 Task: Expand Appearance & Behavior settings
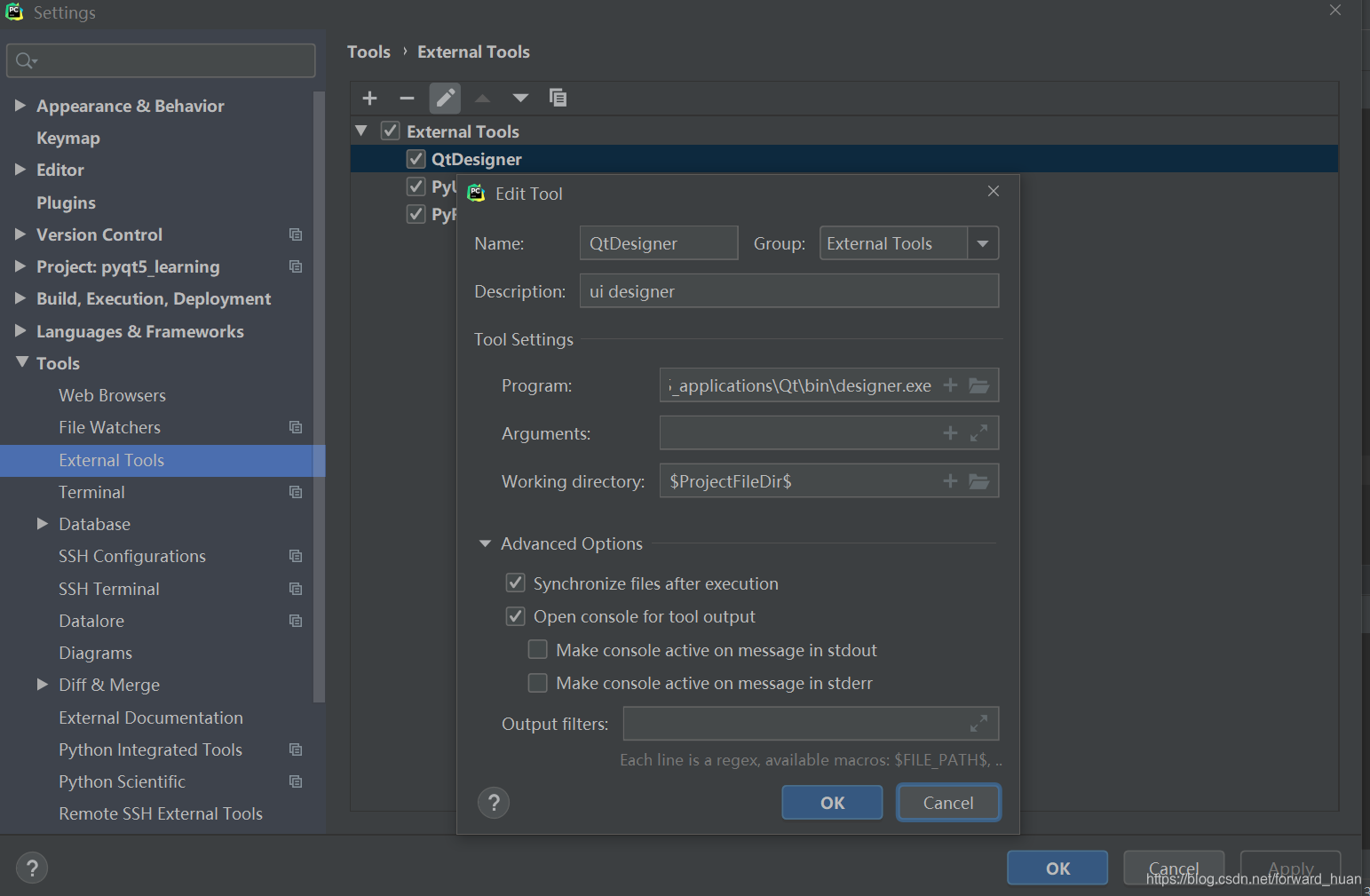pos(20,105)
